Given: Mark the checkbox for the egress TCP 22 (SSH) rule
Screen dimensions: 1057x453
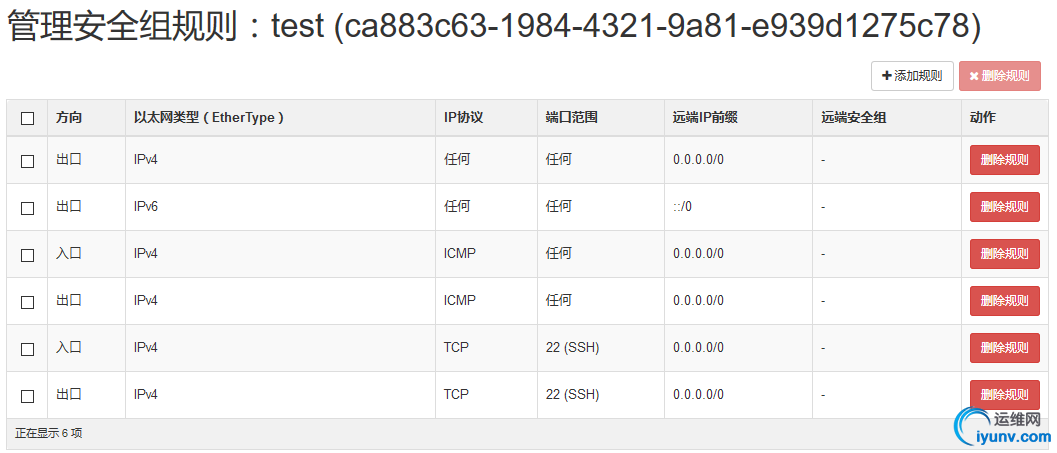Looking at the screenshot, I should 28,396.
